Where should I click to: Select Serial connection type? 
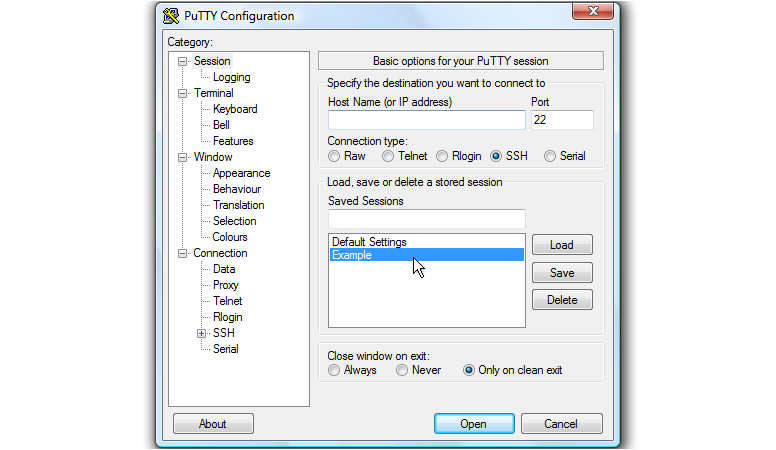550,156
